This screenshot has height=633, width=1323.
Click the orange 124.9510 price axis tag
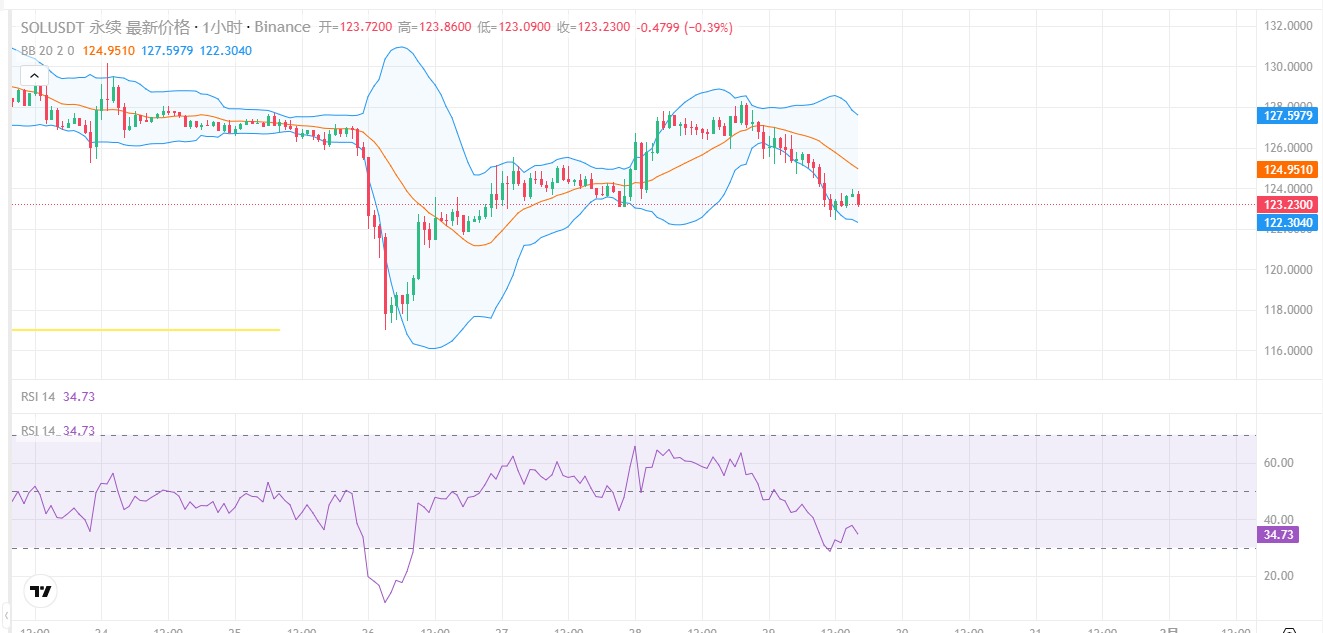tap(1288, 169)
